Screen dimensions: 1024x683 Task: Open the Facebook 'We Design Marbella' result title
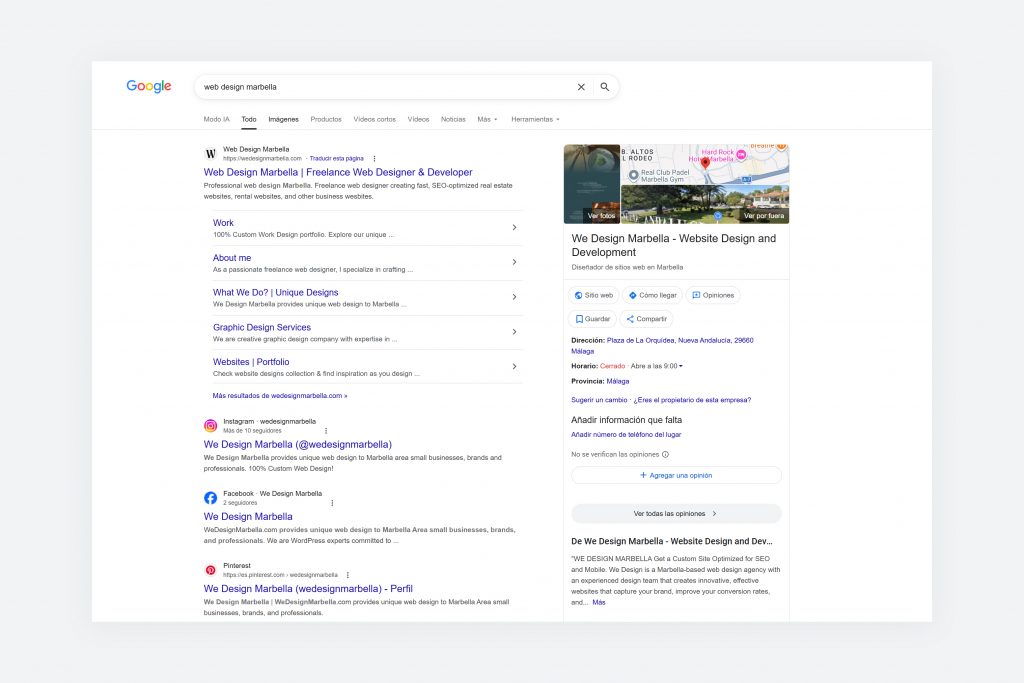tap(248, 516)
